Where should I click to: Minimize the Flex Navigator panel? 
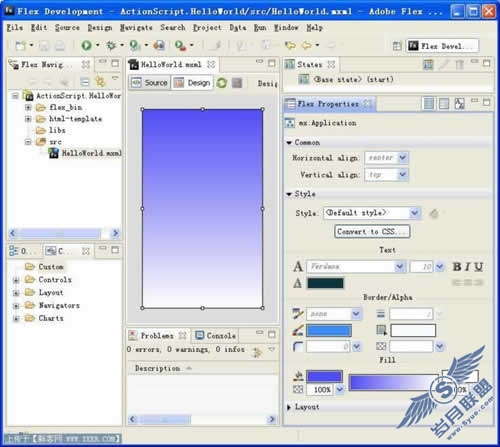click(103, 62)
